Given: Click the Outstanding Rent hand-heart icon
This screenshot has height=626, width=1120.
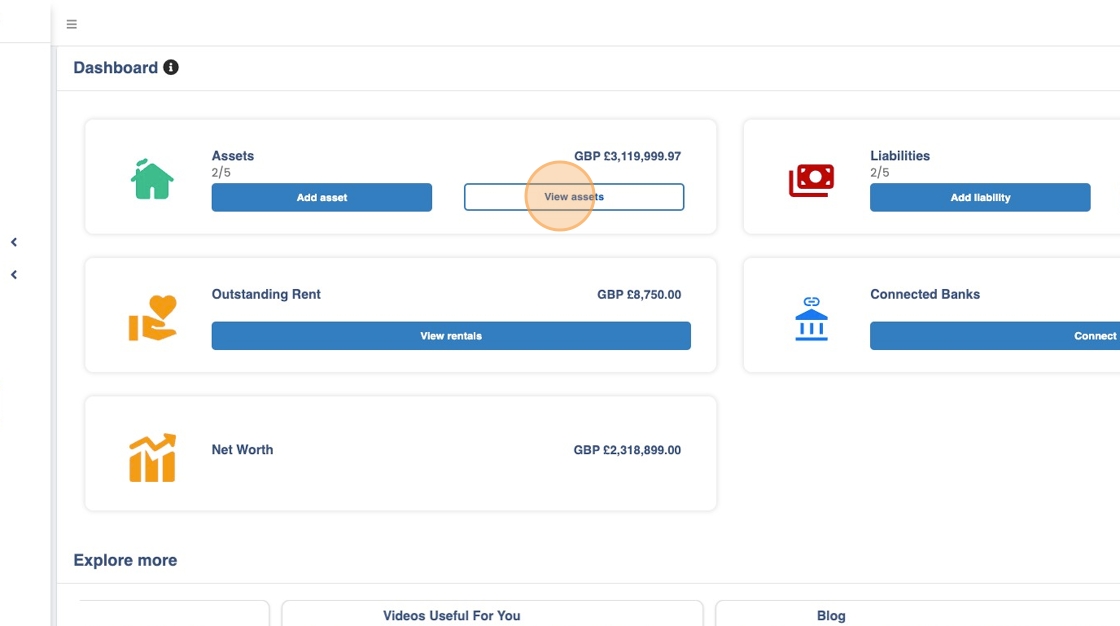Looking at the screenshot, I should pos(152,318).
